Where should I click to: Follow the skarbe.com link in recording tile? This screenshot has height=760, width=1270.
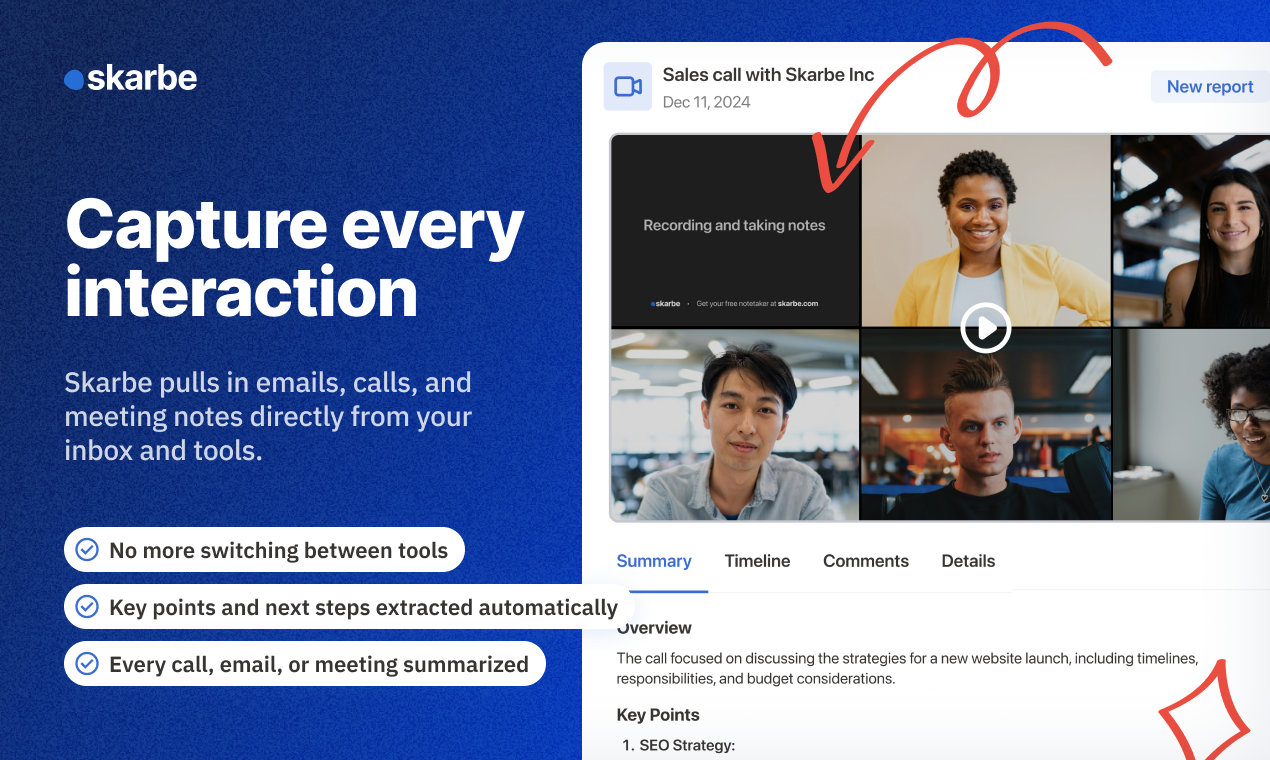[797, 303]
